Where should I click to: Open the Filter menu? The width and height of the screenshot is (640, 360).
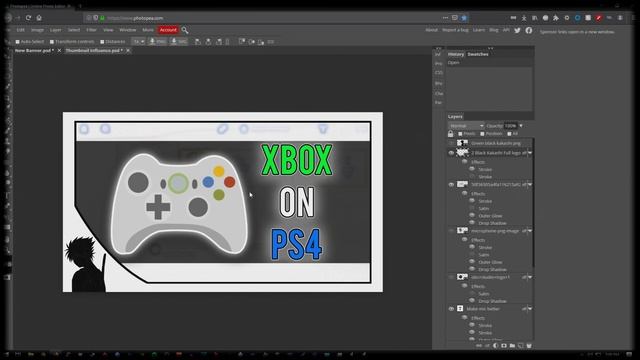(91, 30)
